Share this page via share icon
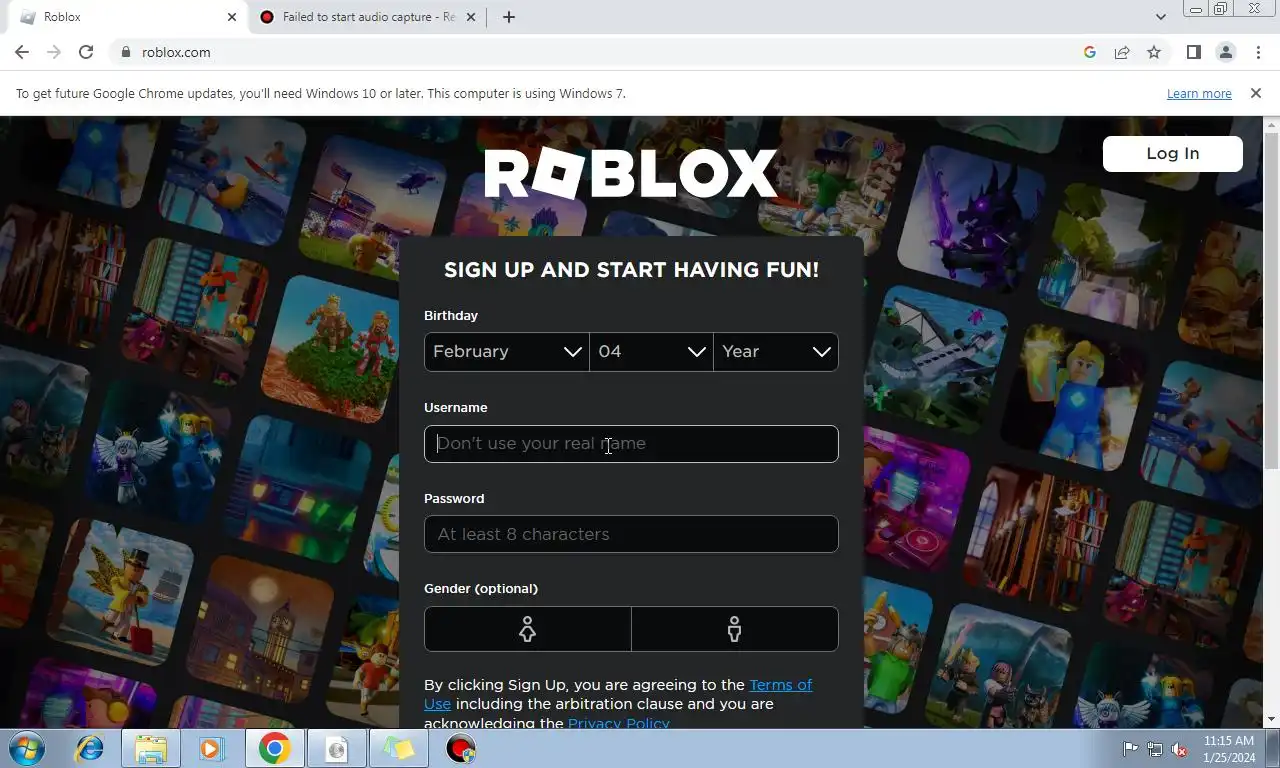The image size is (1280, 768). pos(1122,52)
